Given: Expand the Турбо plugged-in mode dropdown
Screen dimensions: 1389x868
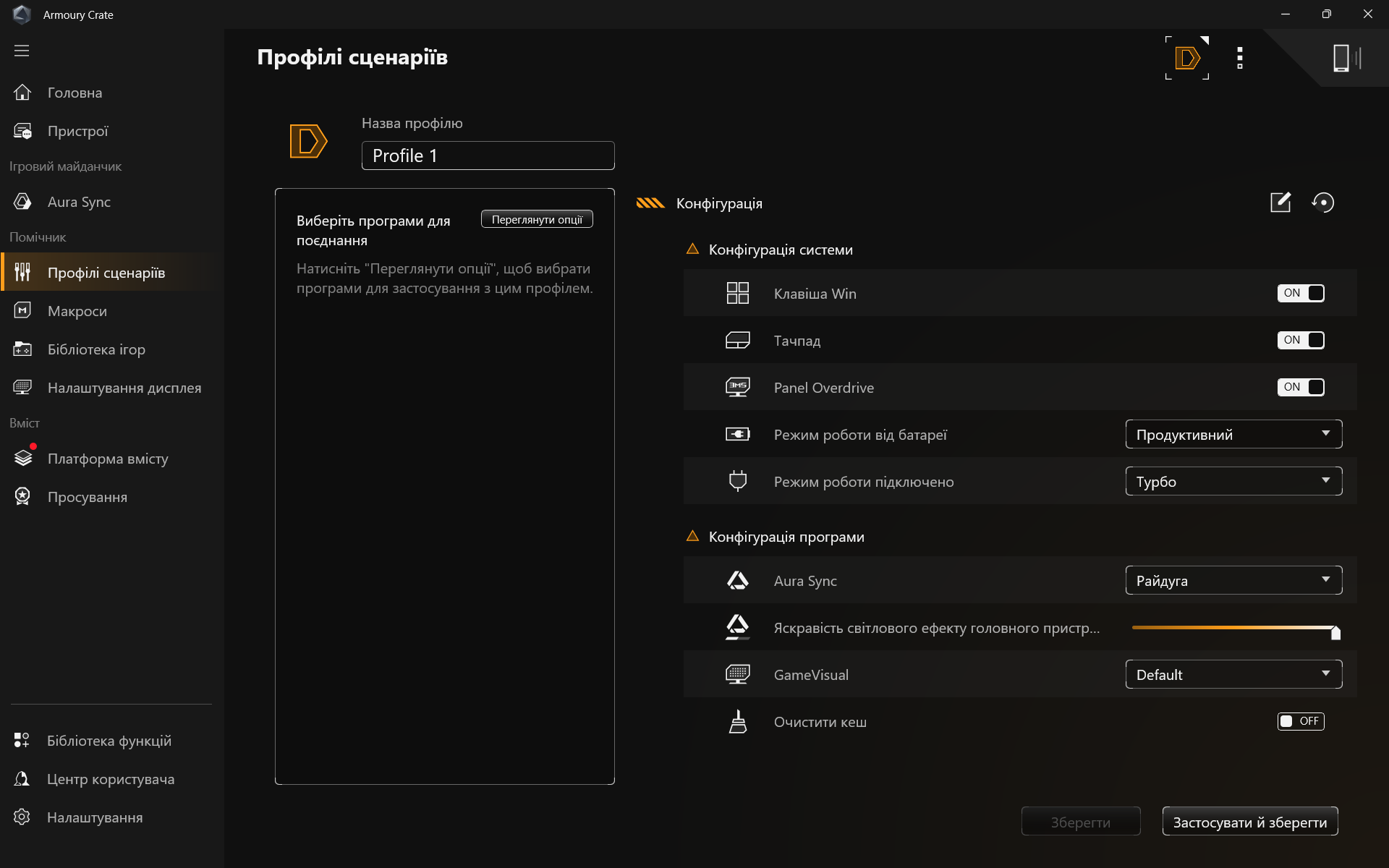Looking at the screenshot, I should tap(1233, 481).
